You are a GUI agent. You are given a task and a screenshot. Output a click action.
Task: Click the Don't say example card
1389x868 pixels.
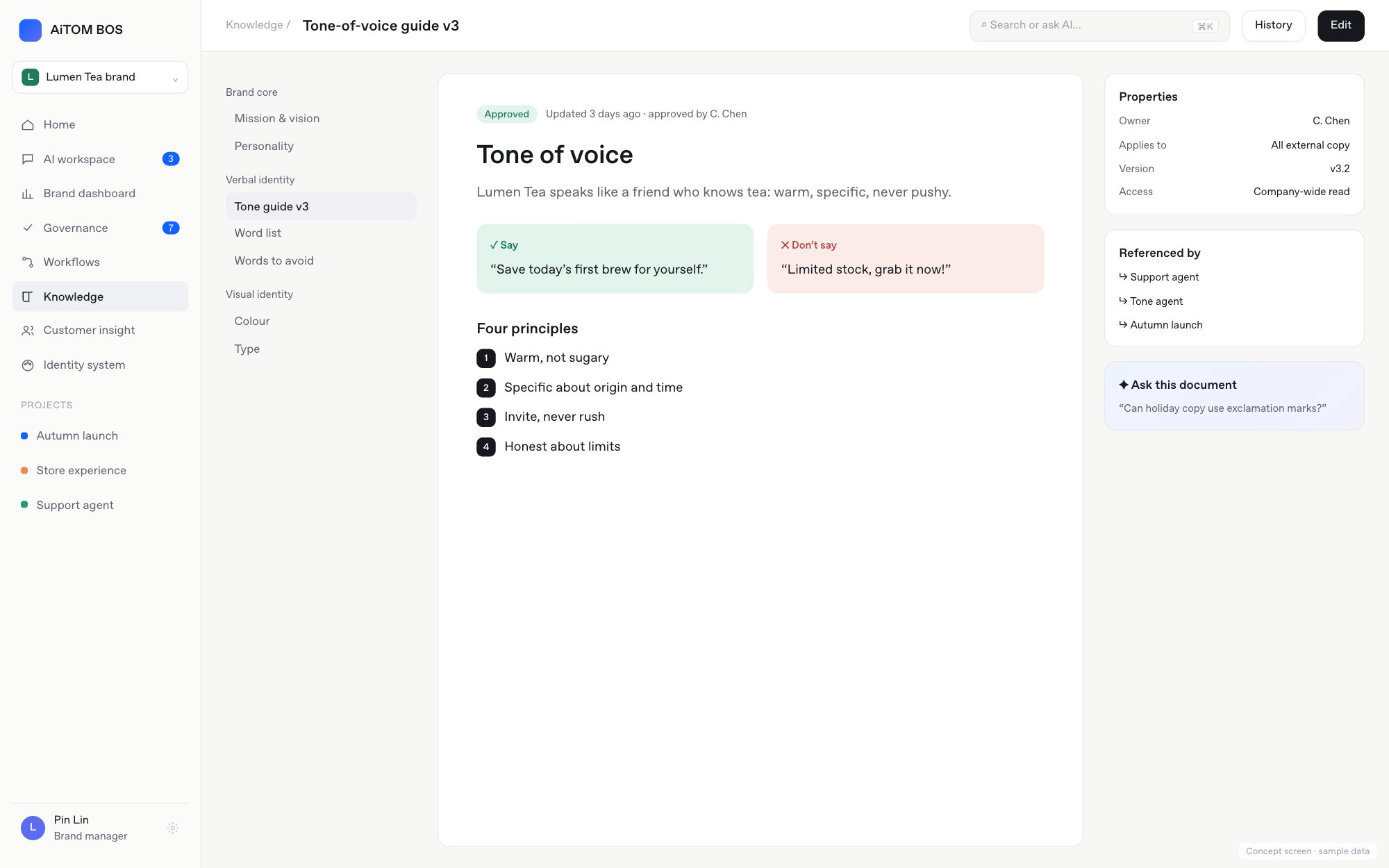point(906,258)
